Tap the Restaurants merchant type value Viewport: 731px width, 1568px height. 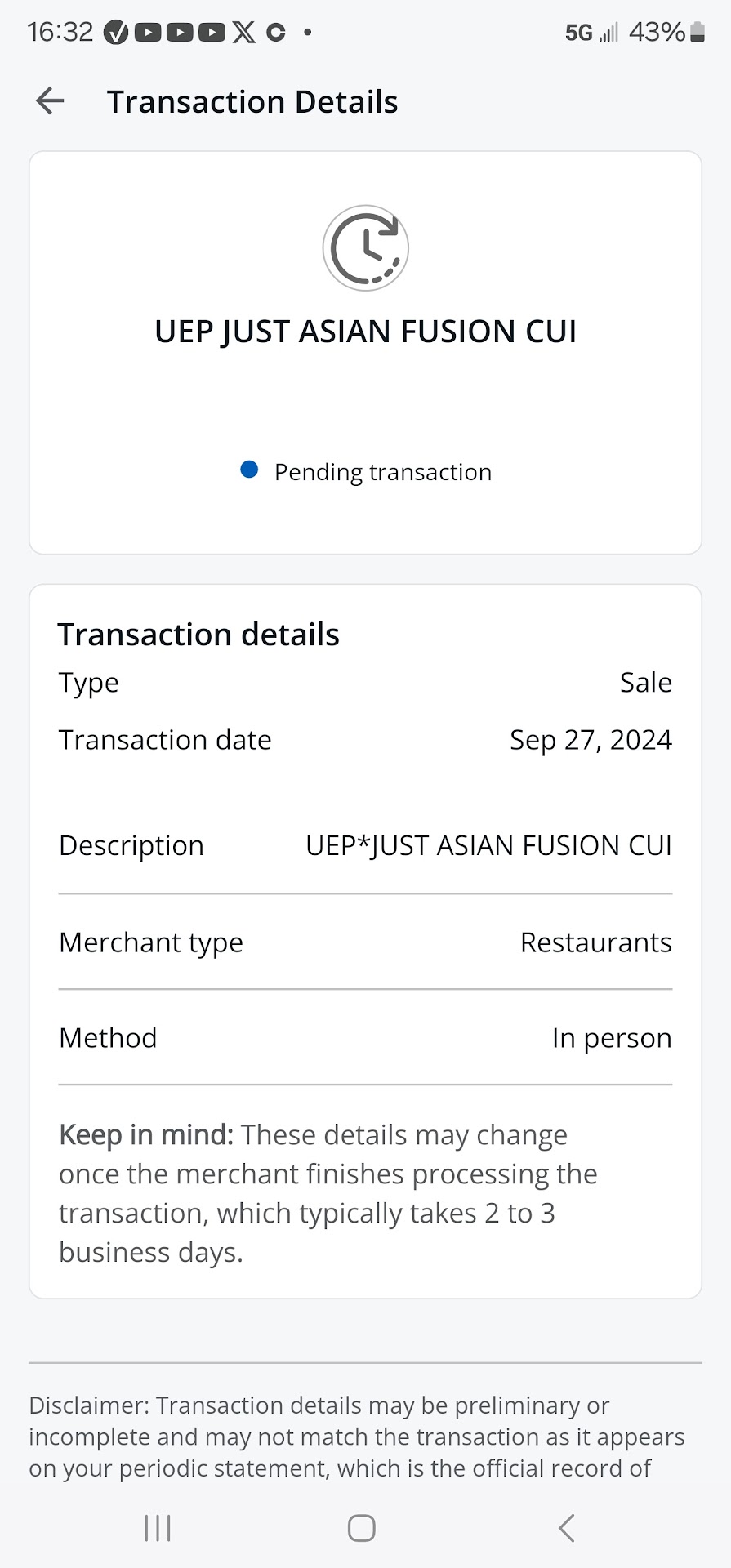[x=595, y=942]
